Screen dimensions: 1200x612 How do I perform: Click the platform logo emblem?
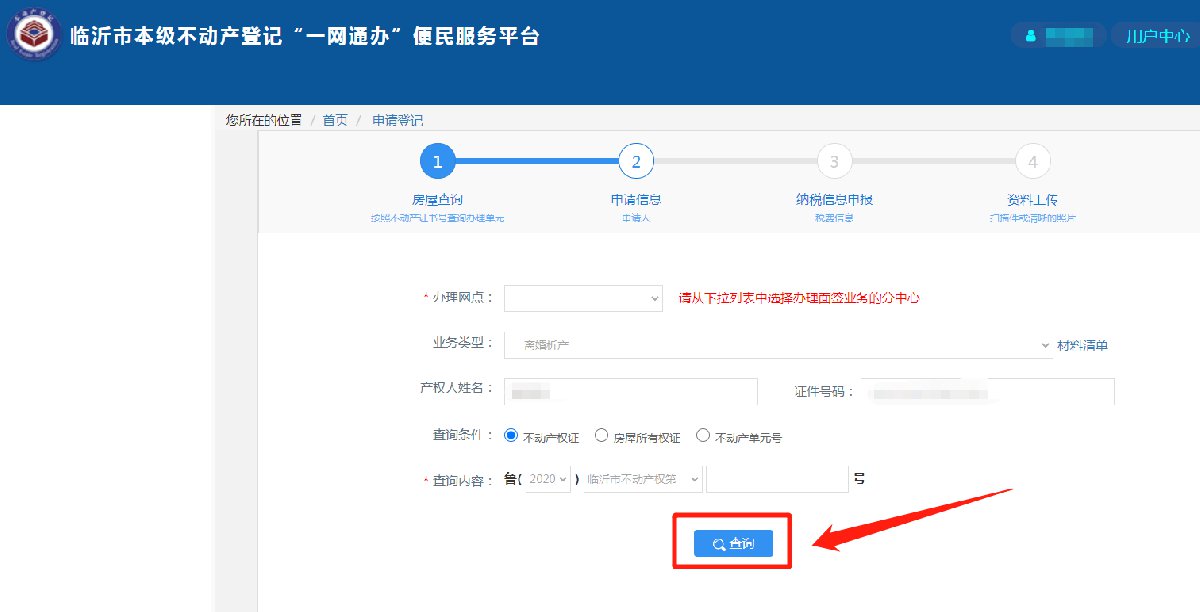click(x=33, y=36)
